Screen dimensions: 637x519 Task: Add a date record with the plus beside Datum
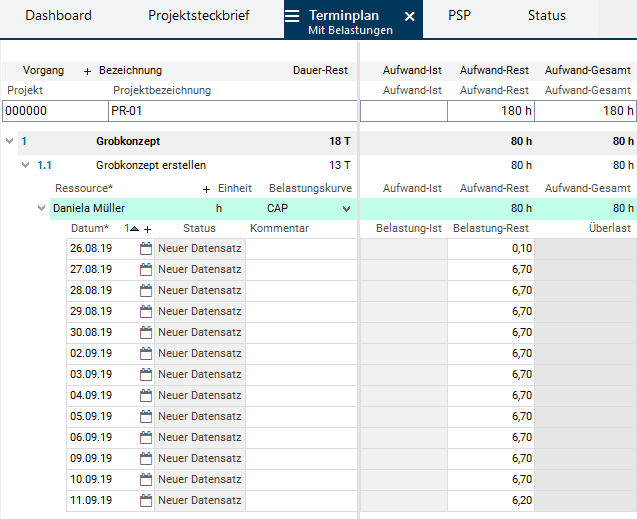[147, 229]
